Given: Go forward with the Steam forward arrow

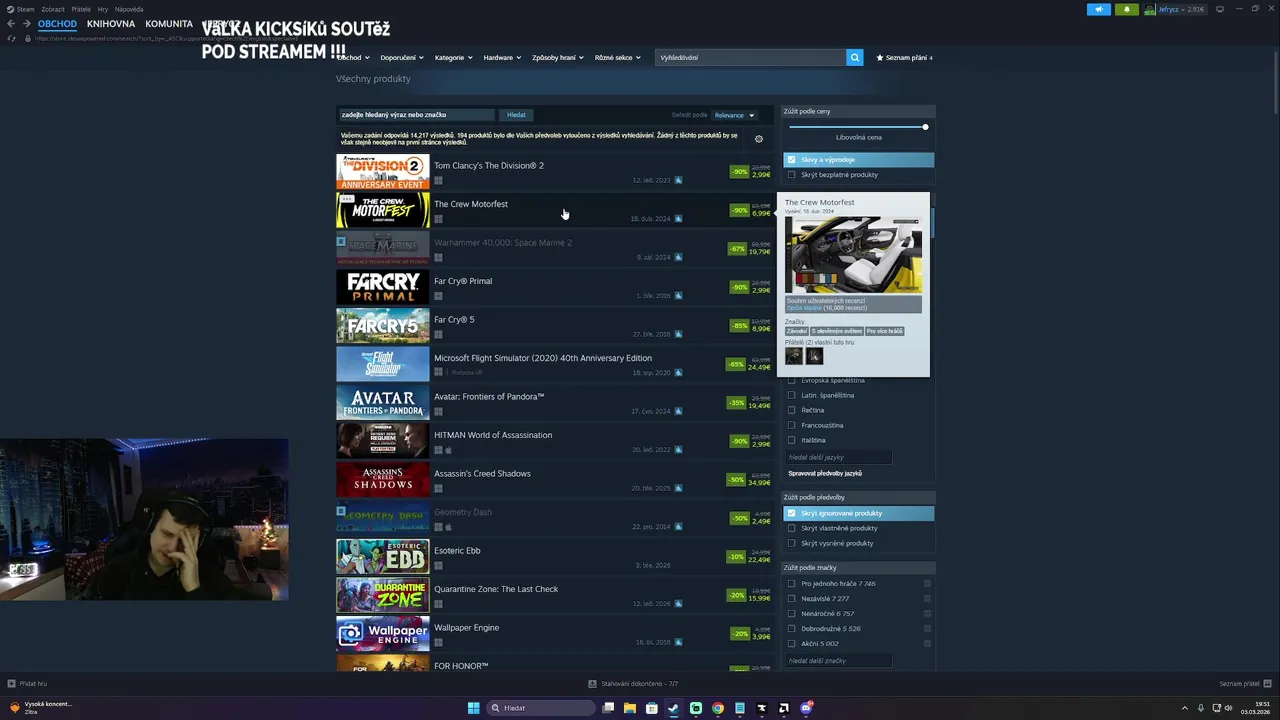Looking at the screenshot, I should 26,24.
